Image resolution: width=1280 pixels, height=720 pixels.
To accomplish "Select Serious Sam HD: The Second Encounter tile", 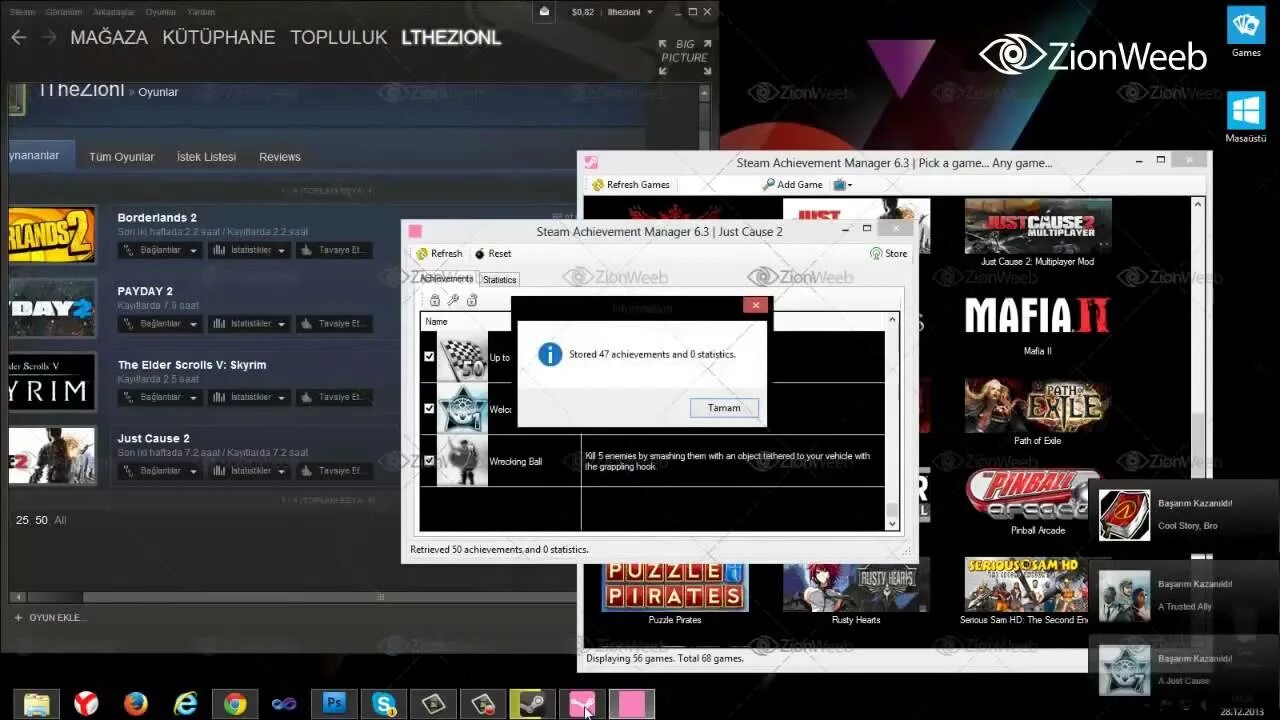I will coord(1027,592).
